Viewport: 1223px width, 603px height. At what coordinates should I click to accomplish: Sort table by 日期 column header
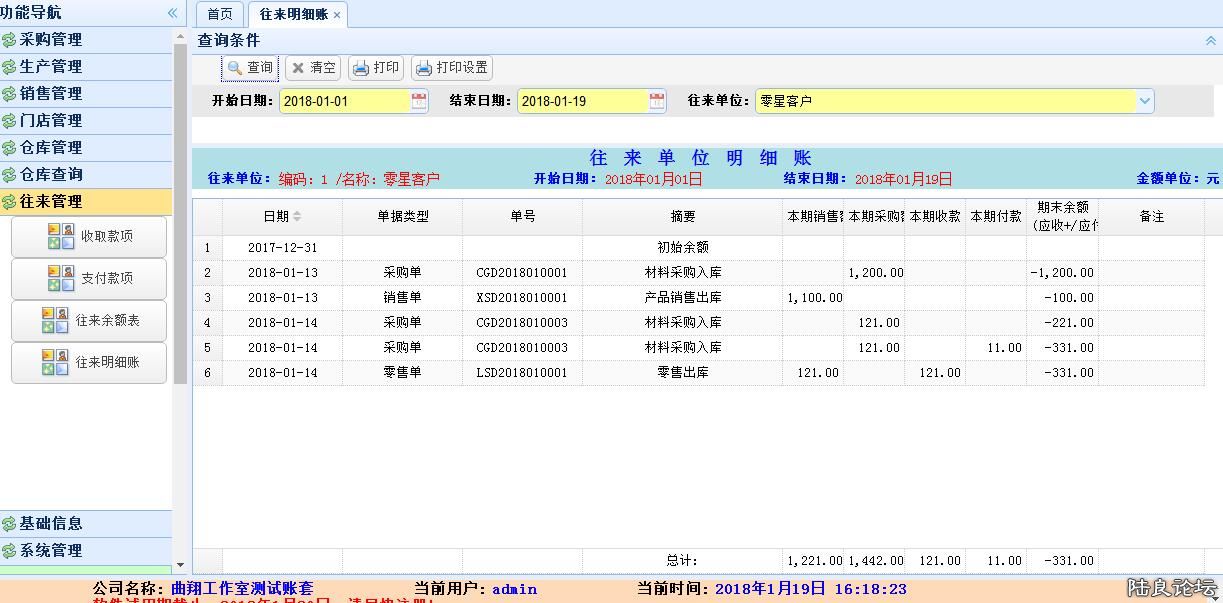(281, 216)
